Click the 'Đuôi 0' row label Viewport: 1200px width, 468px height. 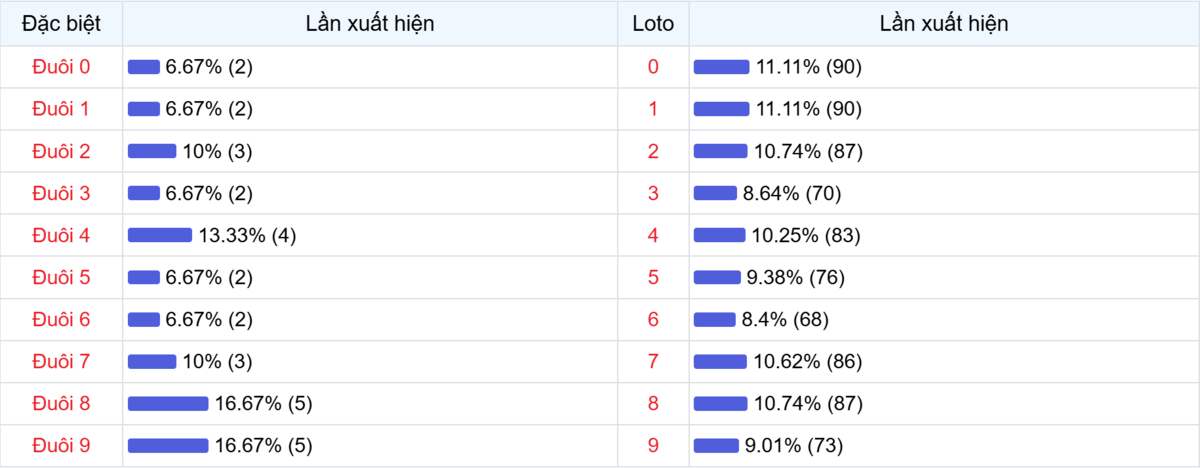(x=61, y=67)
